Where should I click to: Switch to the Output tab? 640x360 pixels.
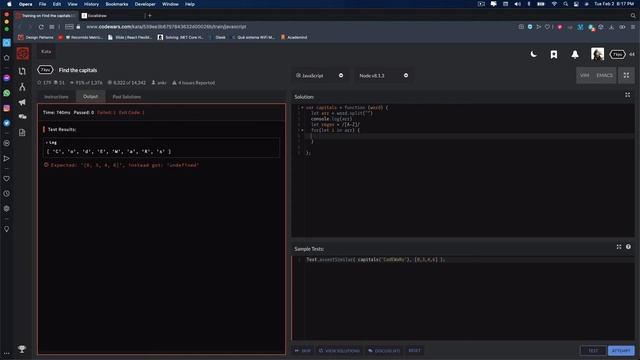(90, 97)
